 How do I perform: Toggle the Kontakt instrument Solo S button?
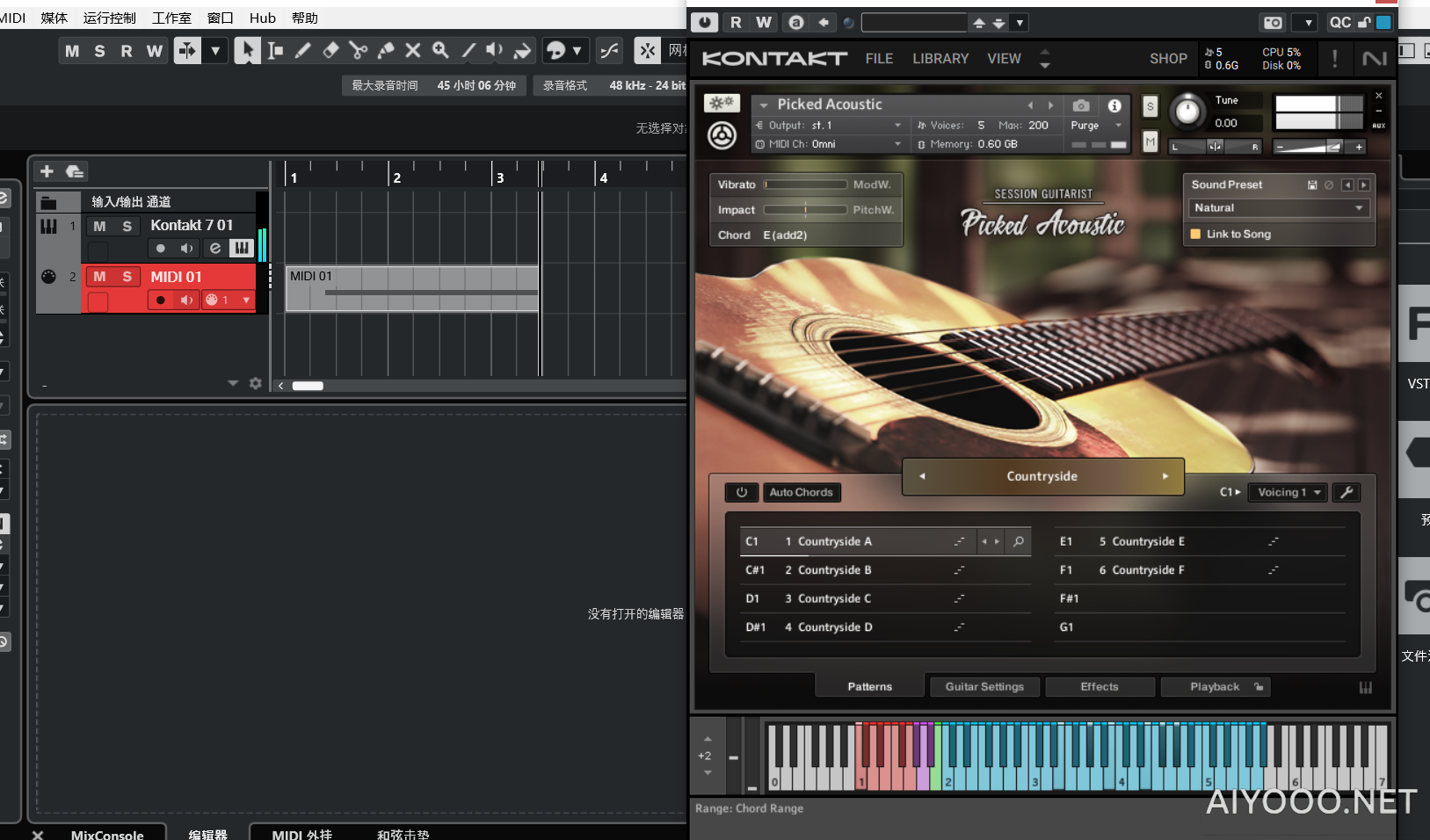coord(1150,106)
